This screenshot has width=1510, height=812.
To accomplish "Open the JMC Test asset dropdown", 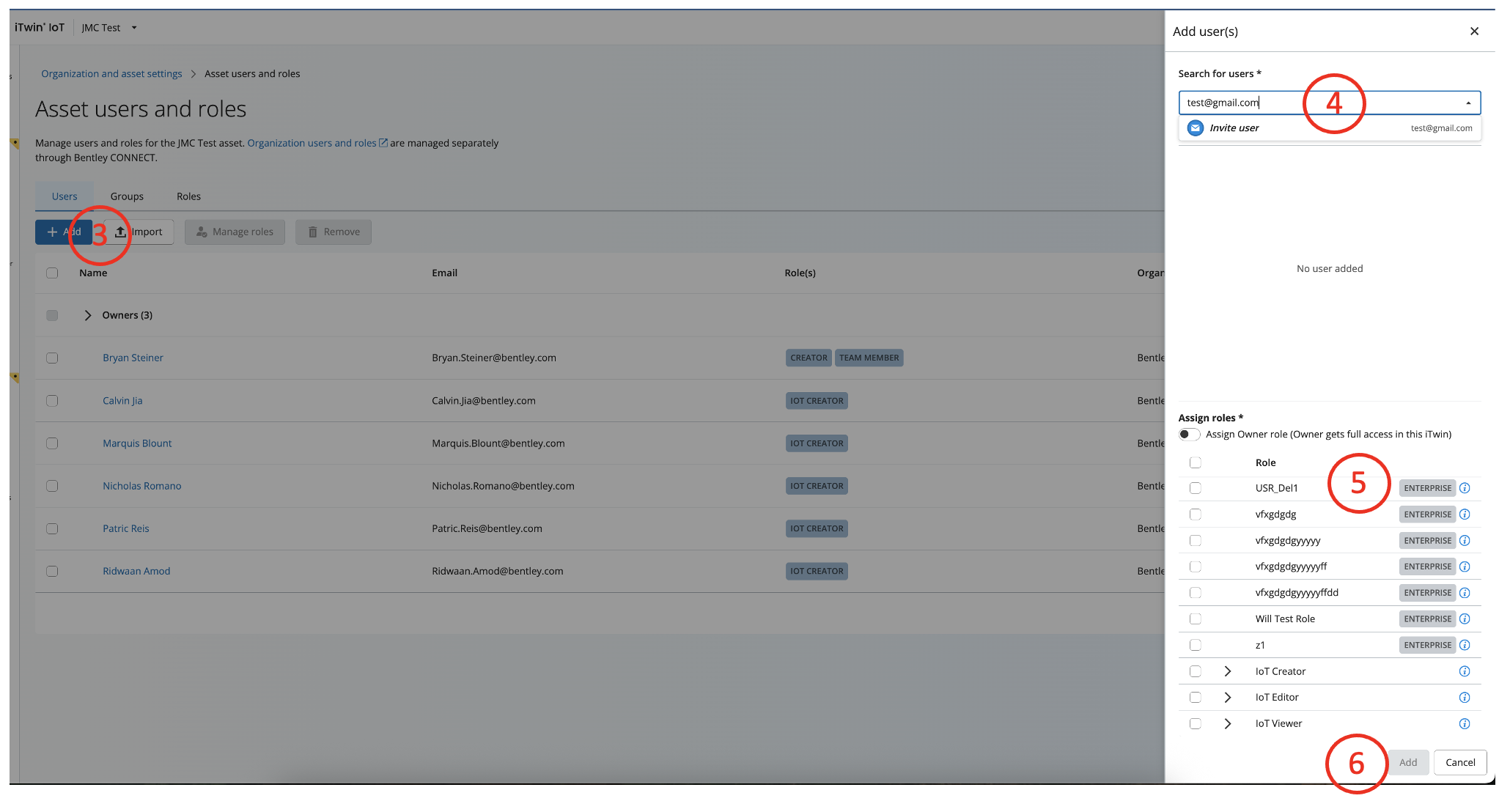I will pos(134,28).
